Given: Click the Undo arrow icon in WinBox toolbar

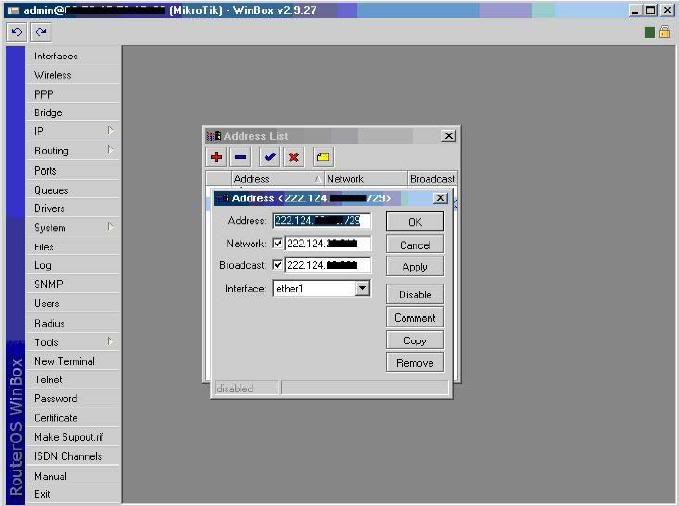Looking at the screenshot, I should point(17,32).
